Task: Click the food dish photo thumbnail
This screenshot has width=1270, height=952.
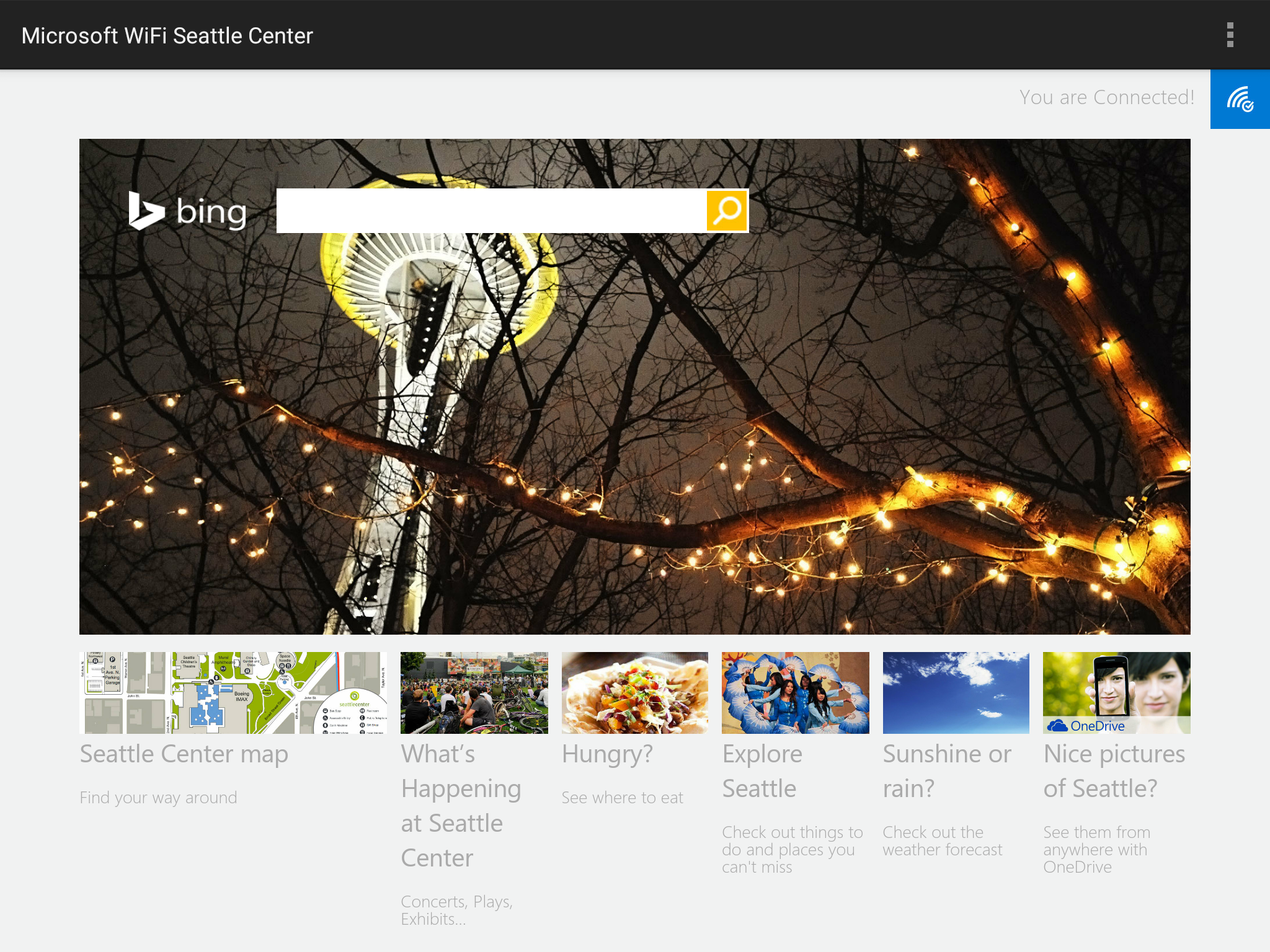Action: pyautogui.click(x=634, y=692)
